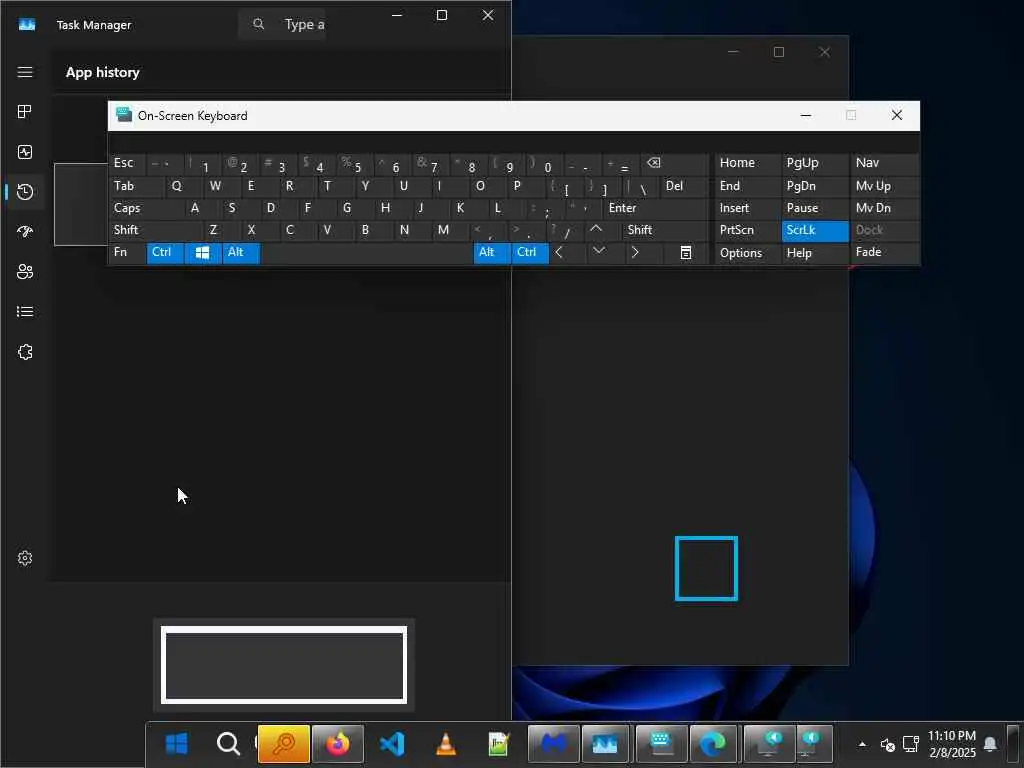The height and width of the screenshot is (768, 1024).
Task: Click the Q key
Action: 185,186
